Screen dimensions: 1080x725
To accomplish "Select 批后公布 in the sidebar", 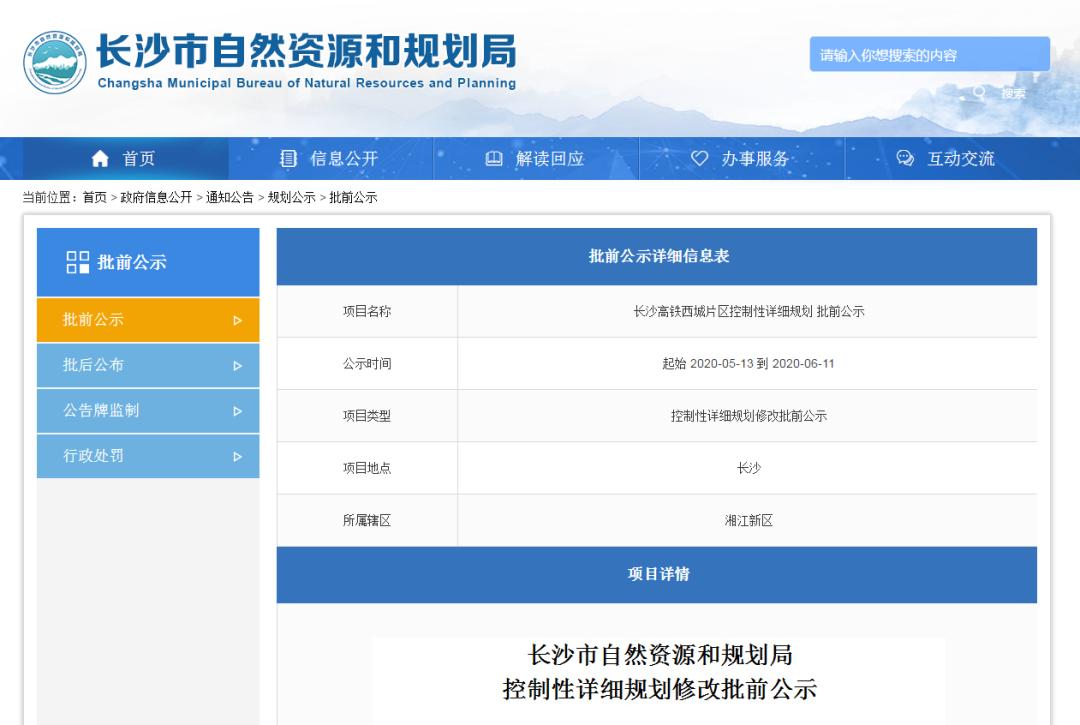I will pyautogui.click(x=94, y=365).
